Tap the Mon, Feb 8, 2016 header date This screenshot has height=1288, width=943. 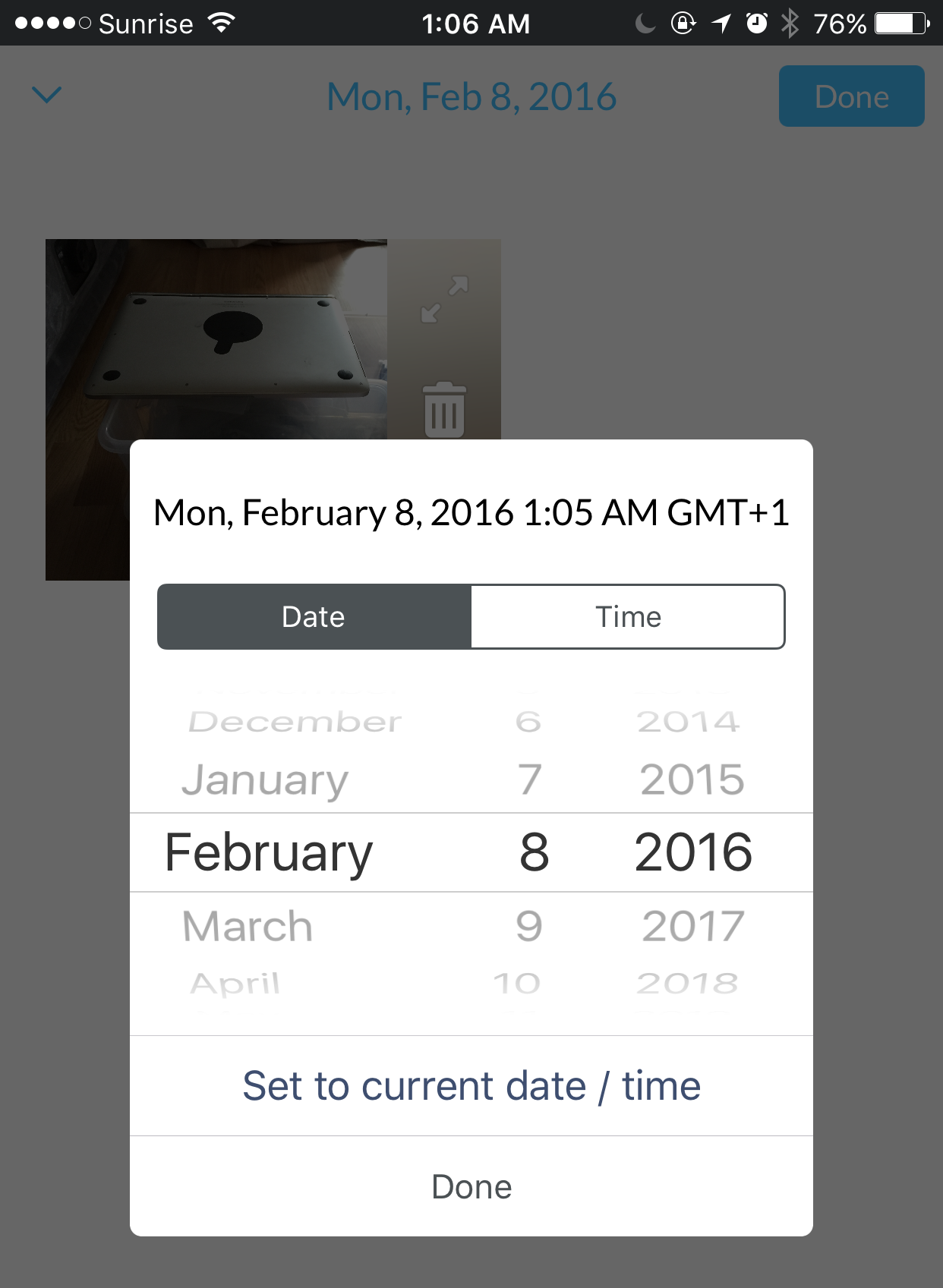coord(471,97)
